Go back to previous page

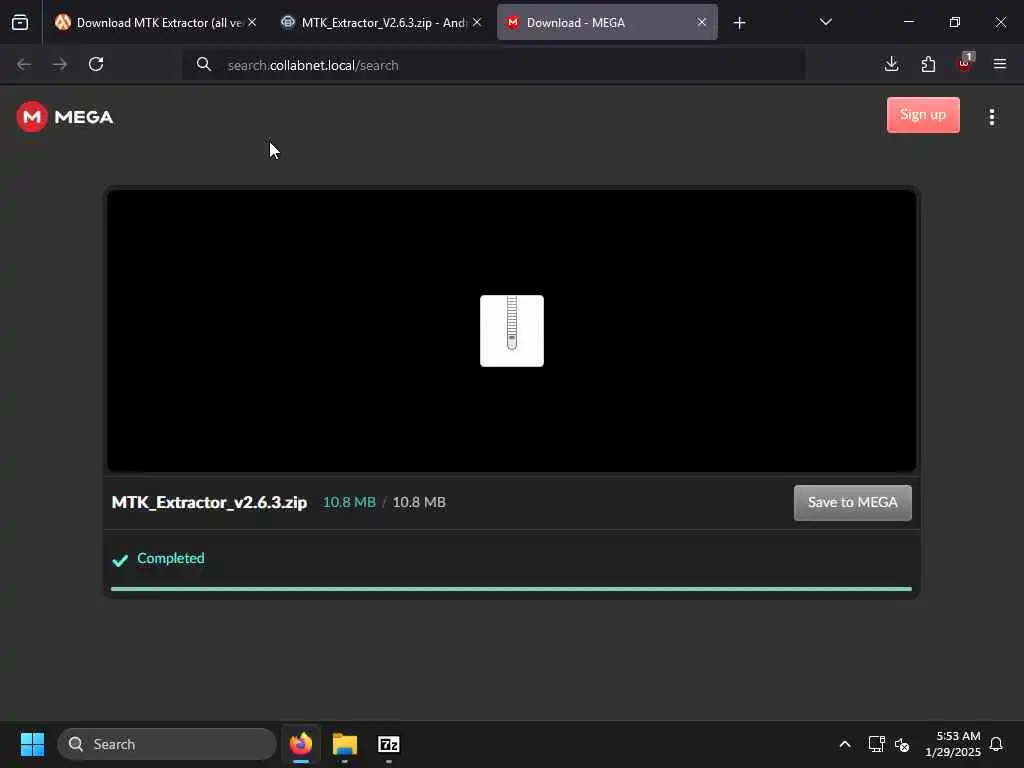click(24, 64)
